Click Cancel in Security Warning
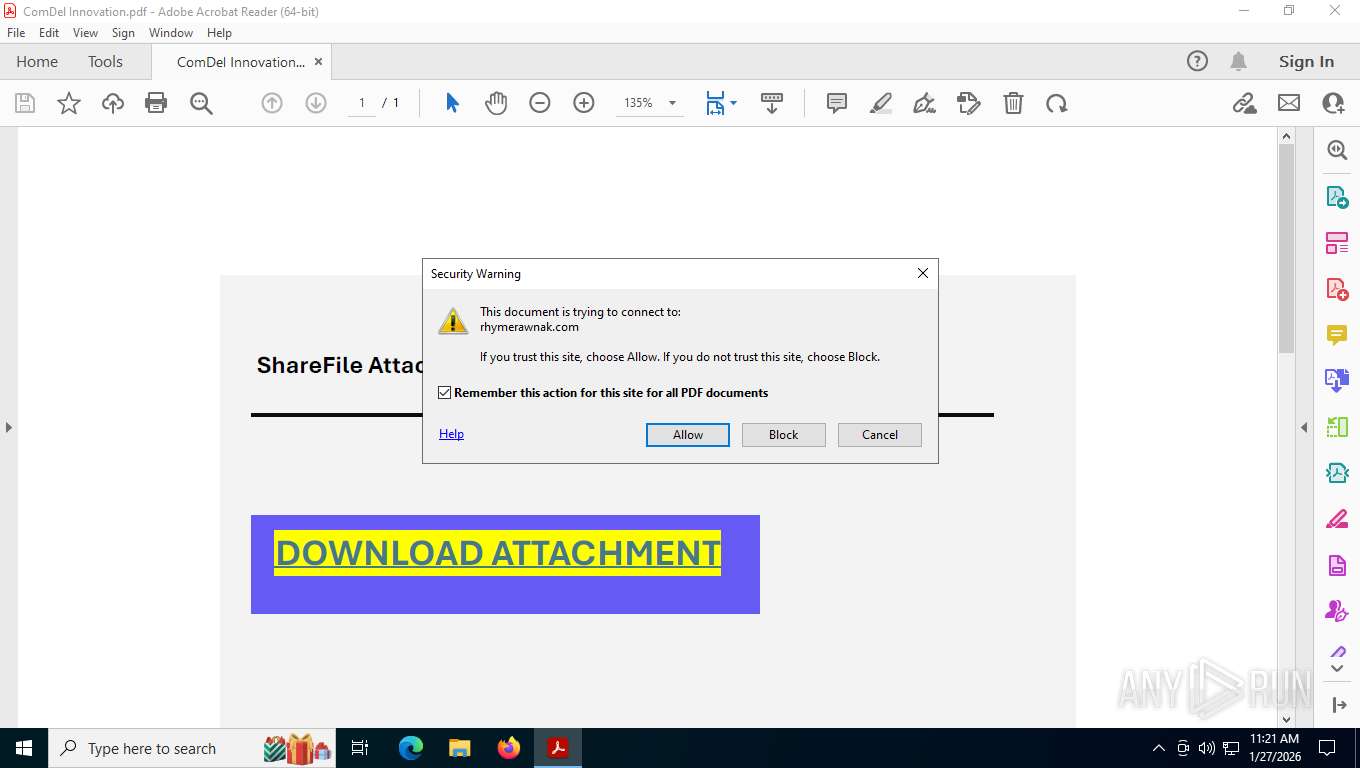The height and width of the screenshot is (768, 1360). [x=880, y=435]
